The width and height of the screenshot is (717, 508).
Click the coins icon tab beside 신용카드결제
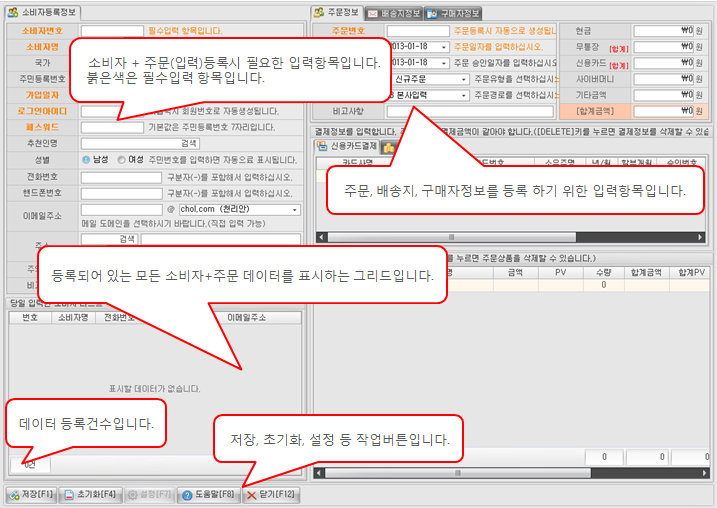(x=388, y=147)
